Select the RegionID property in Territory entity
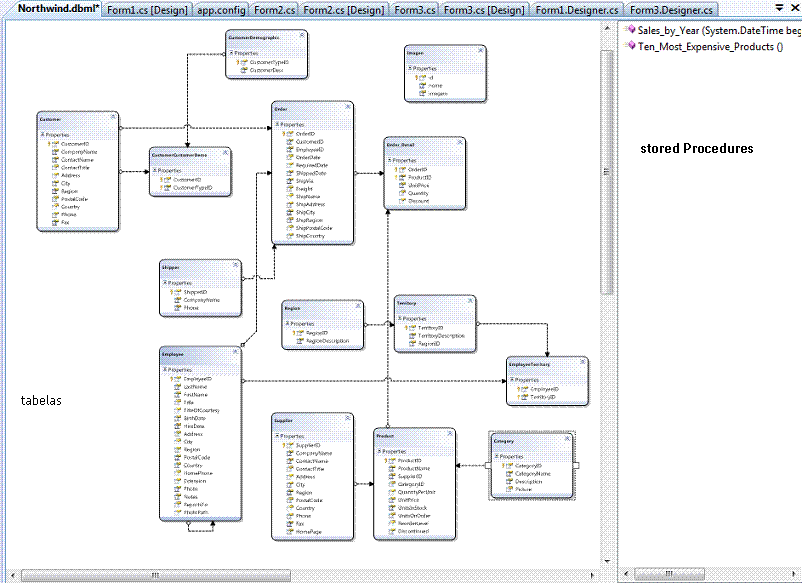 click(x=429, y=344)
